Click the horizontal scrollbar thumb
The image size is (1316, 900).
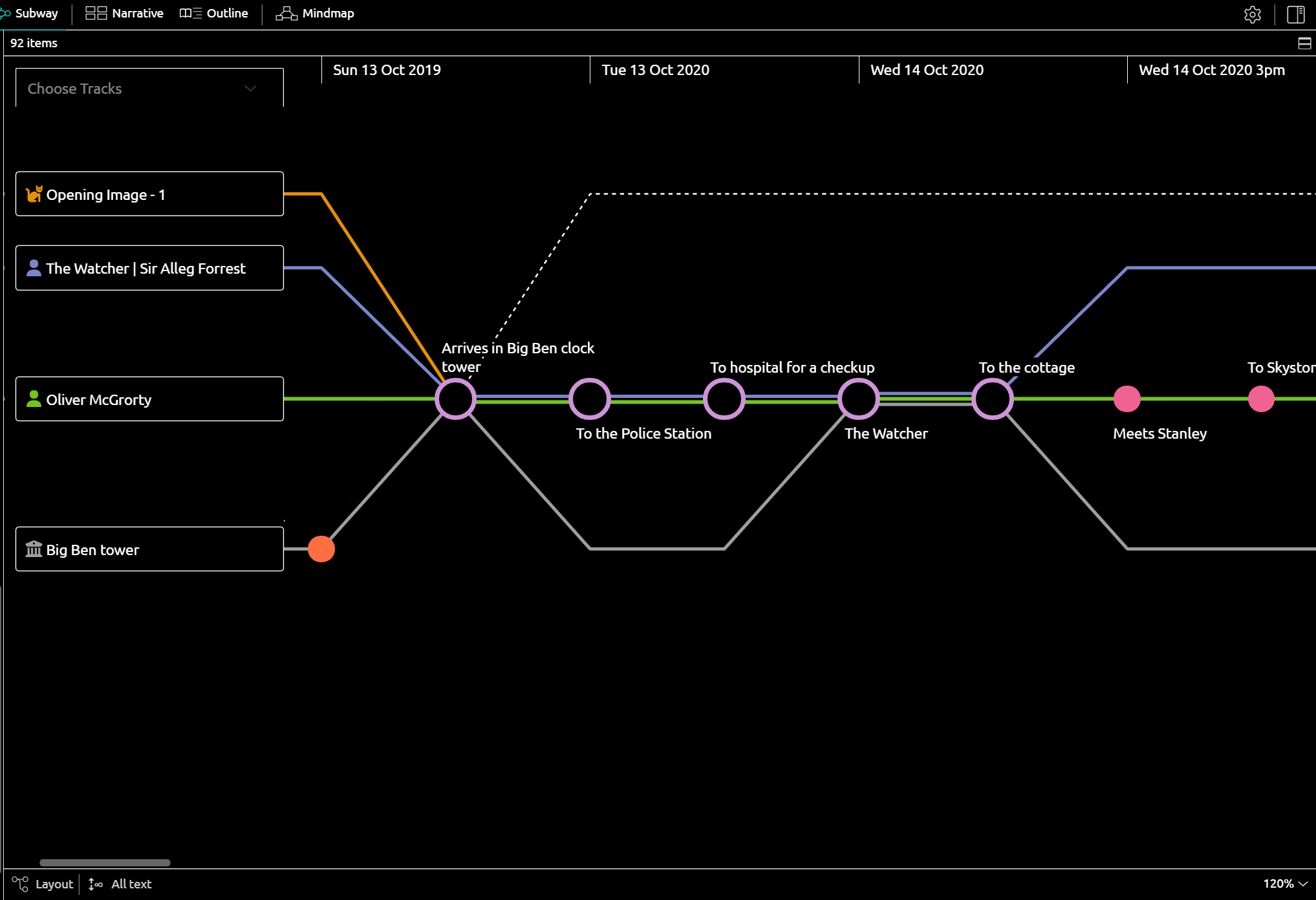(105, 862)
